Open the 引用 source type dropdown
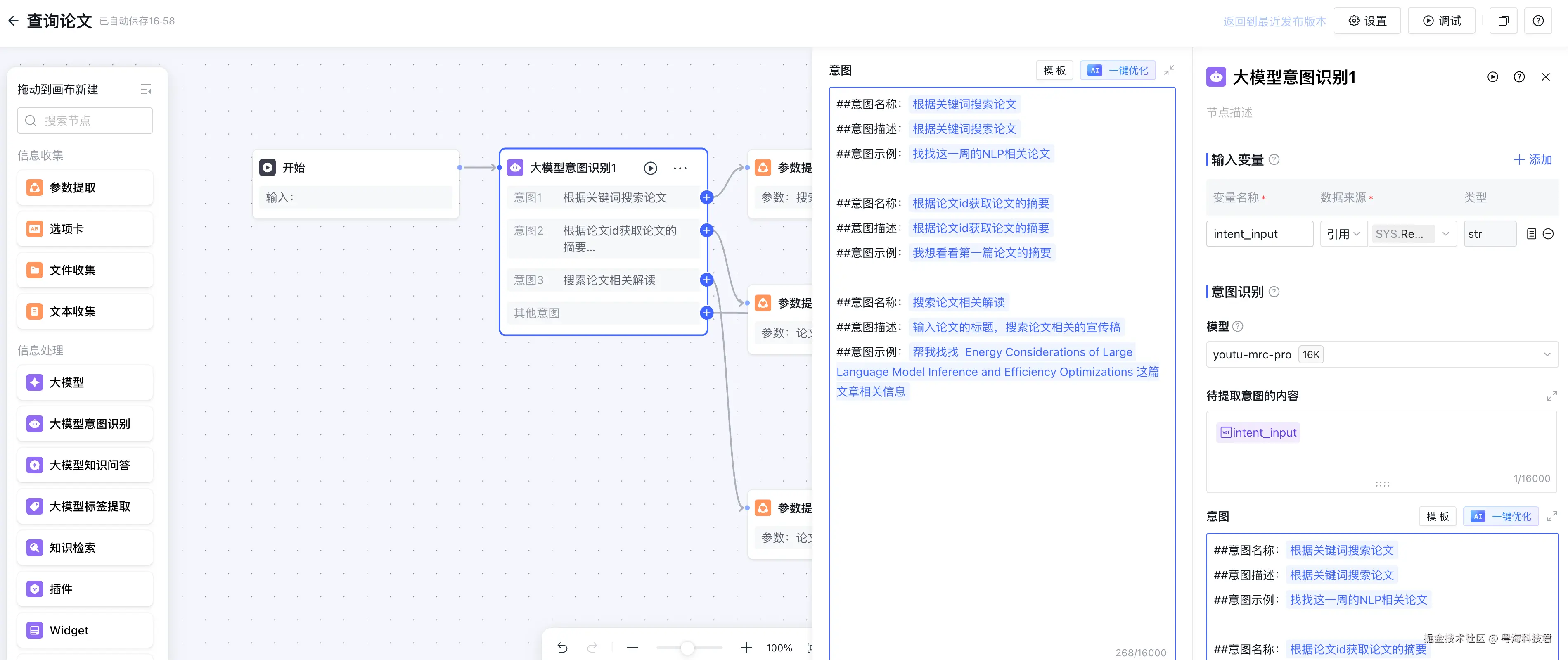This screenshot has width=1568, height=660. click(x=1343, y=234)
